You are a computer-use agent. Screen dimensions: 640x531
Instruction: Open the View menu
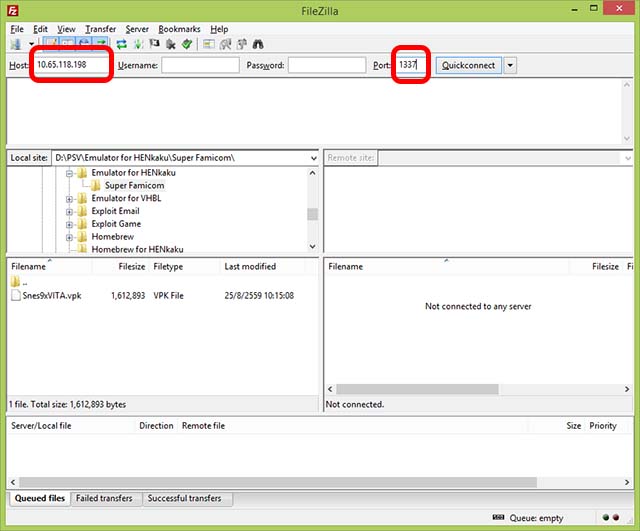tap(66, 29)
